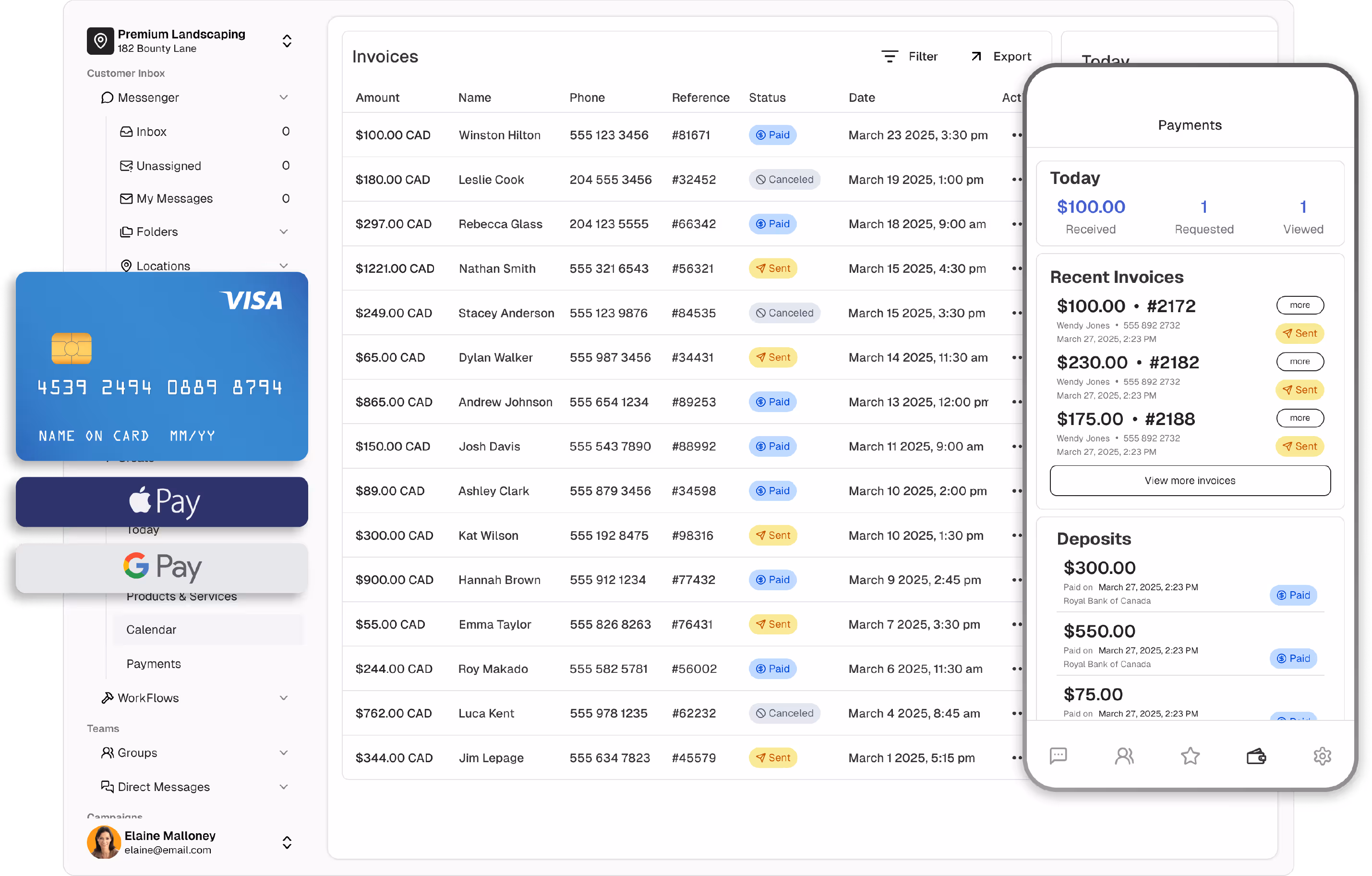Open the contacts tab in phone nav
Screen dimensions: 1372x876
(1124, 756)
